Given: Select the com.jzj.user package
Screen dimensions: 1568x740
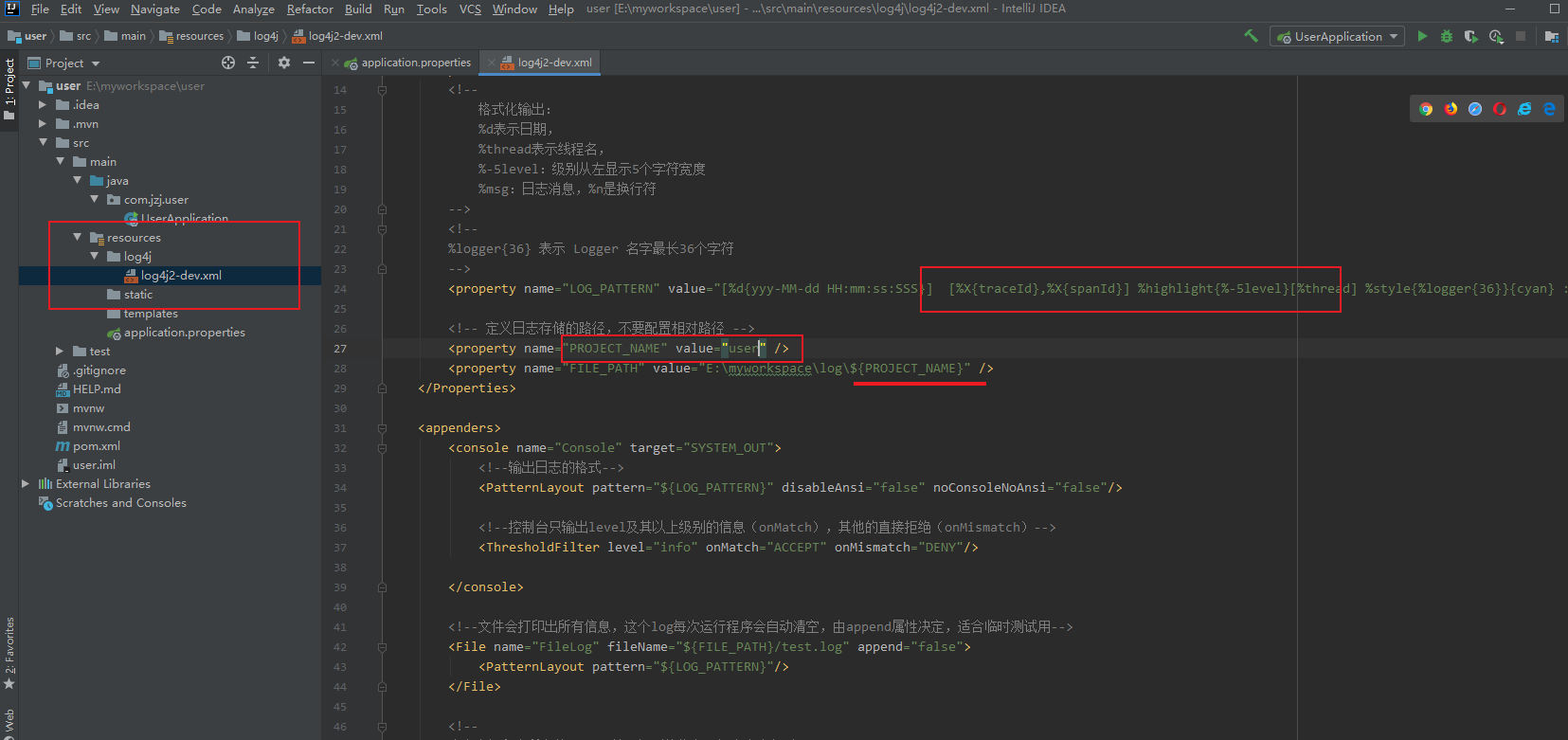Looking at the screenshot, I should tap(155, 200).
